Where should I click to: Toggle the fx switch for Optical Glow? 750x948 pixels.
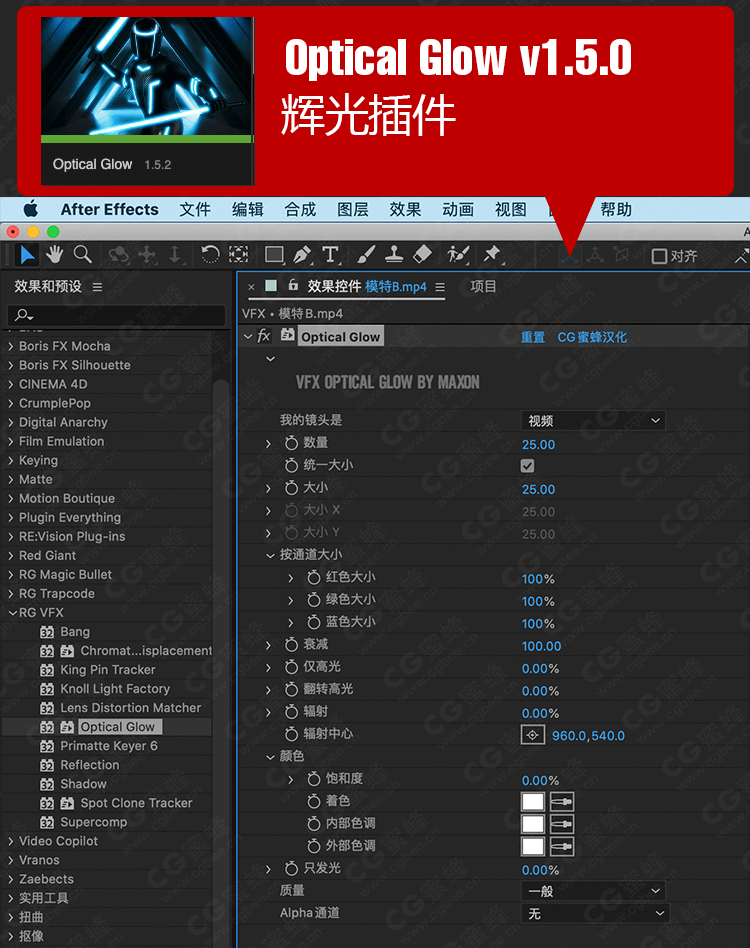263,336
